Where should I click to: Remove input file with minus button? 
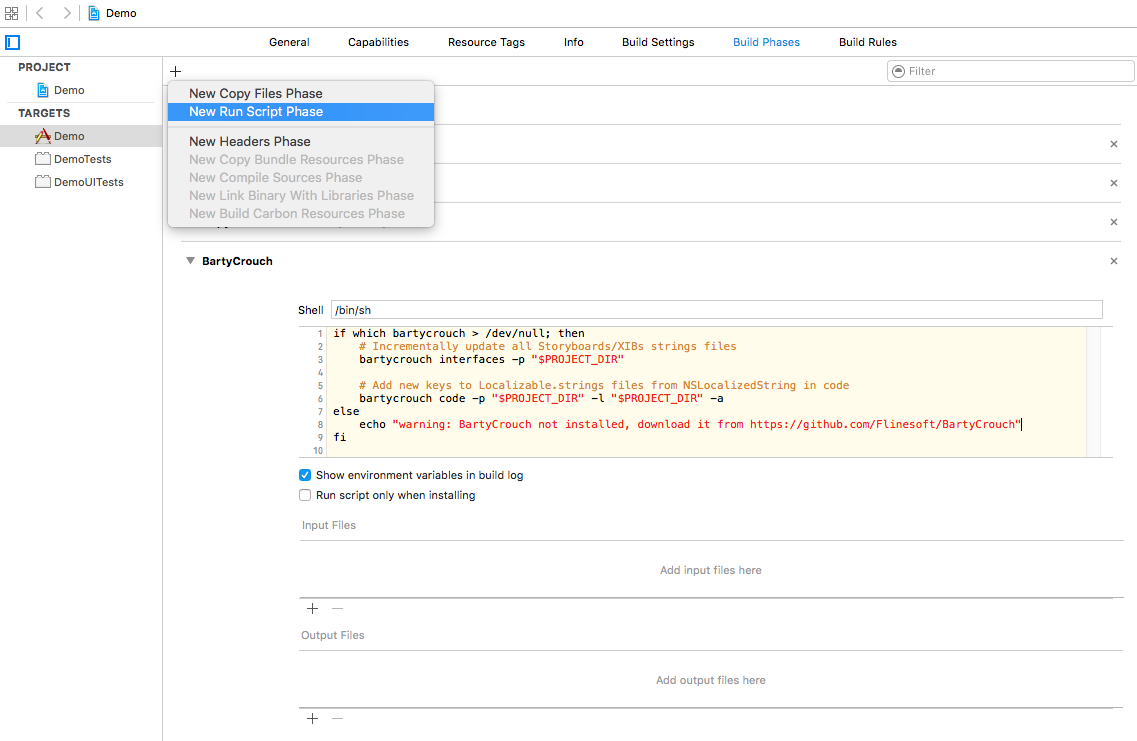coord(337,608)
